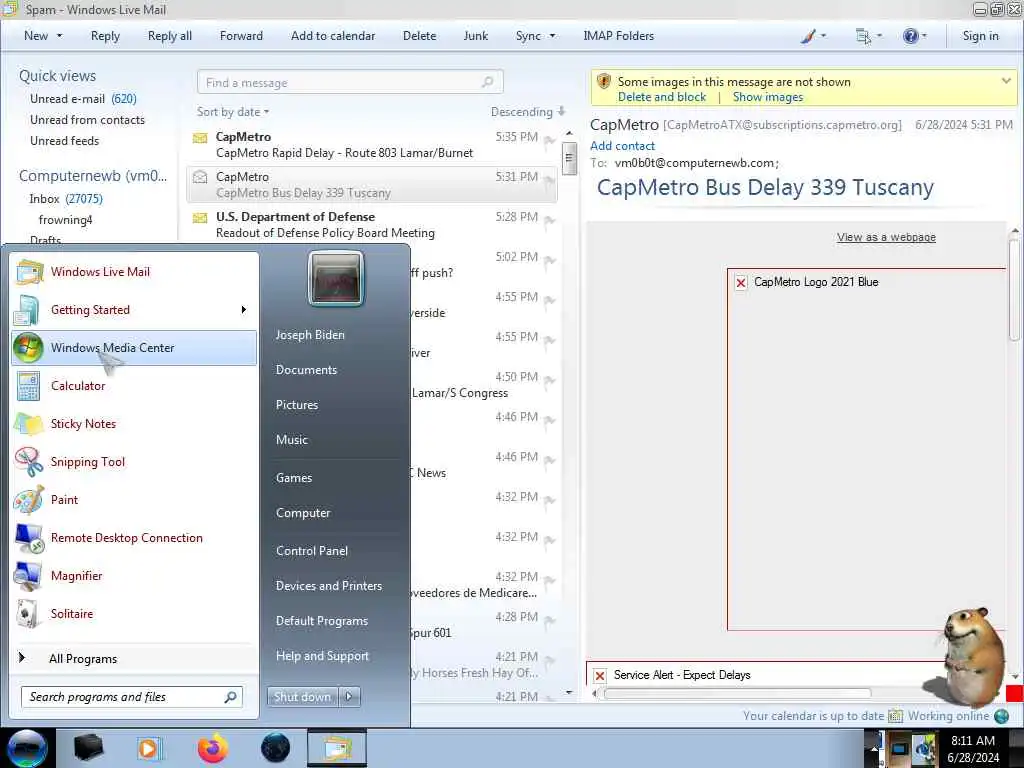Click the reading pane horizontal scrollbar
The width and height of the screenshot is (1024, 768).
coord(737,694)
